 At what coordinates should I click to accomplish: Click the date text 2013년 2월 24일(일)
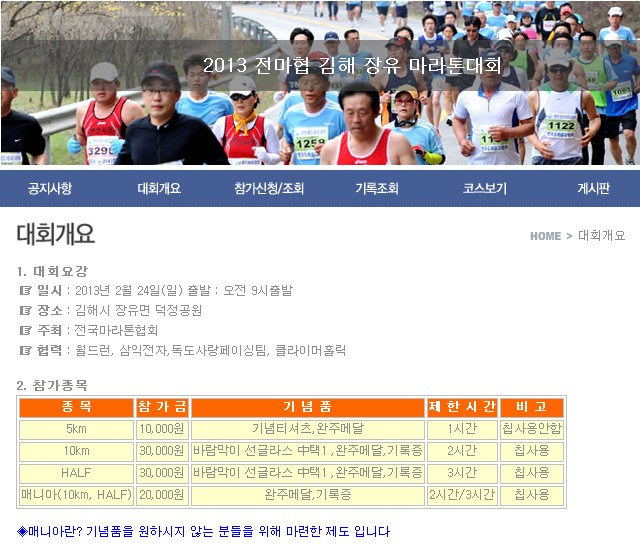click(129, 291)
